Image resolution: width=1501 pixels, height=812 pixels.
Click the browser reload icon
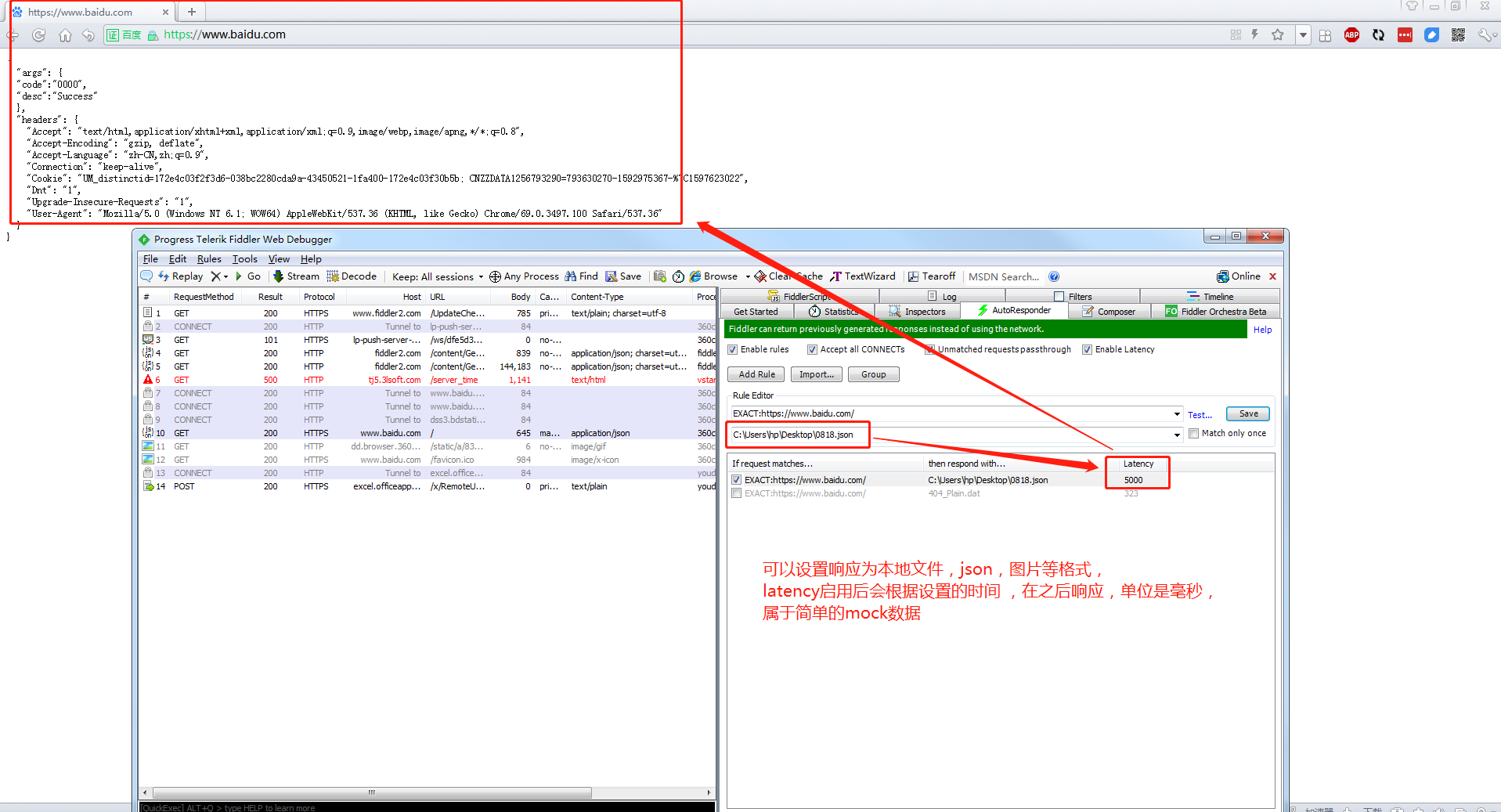38,35
